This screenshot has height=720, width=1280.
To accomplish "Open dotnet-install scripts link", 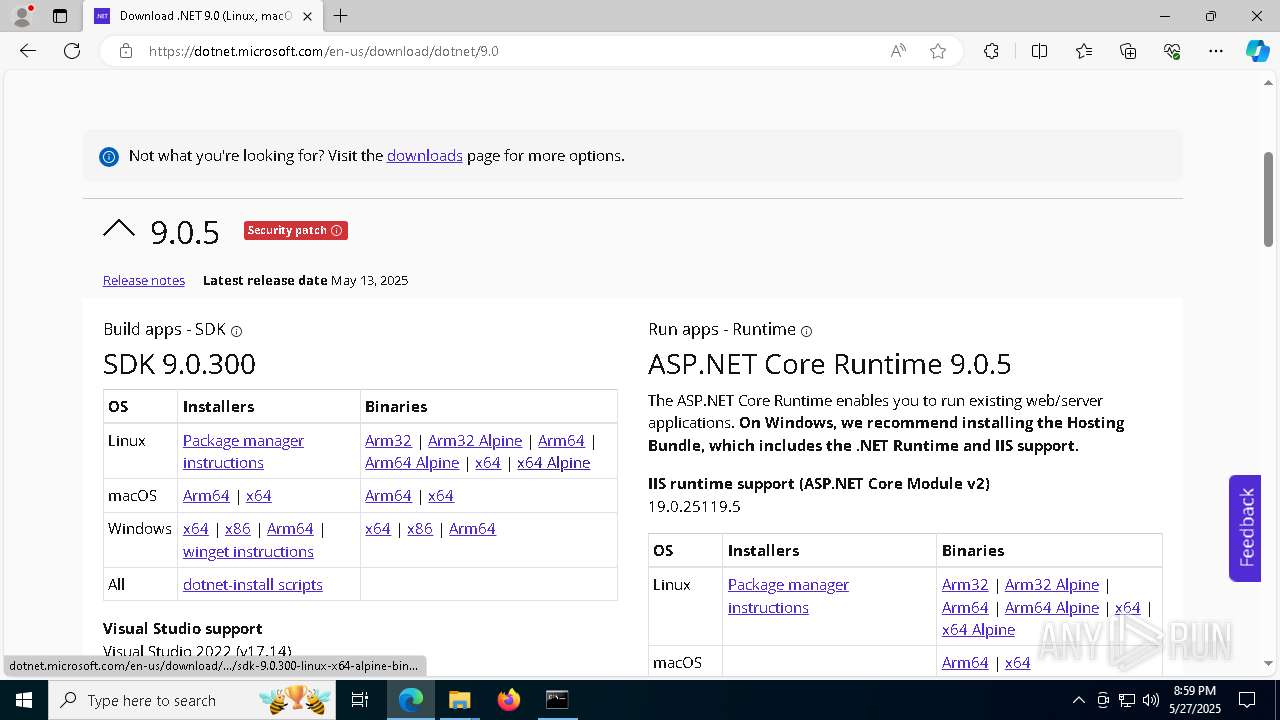I will pyautogui.click(x=253, y=584).
